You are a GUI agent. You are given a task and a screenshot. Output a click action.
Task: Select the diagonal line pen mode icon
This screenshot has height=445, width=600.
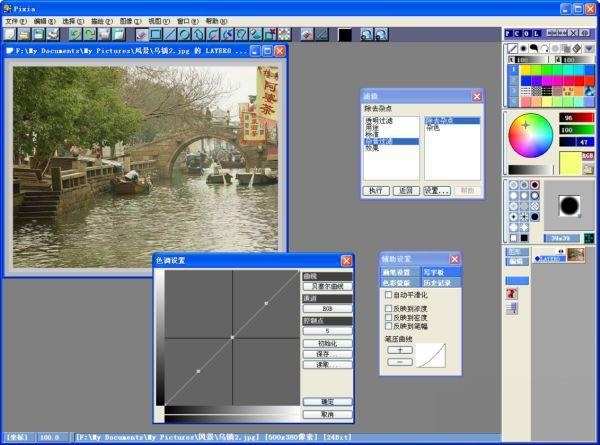click(x=512, y=49)
